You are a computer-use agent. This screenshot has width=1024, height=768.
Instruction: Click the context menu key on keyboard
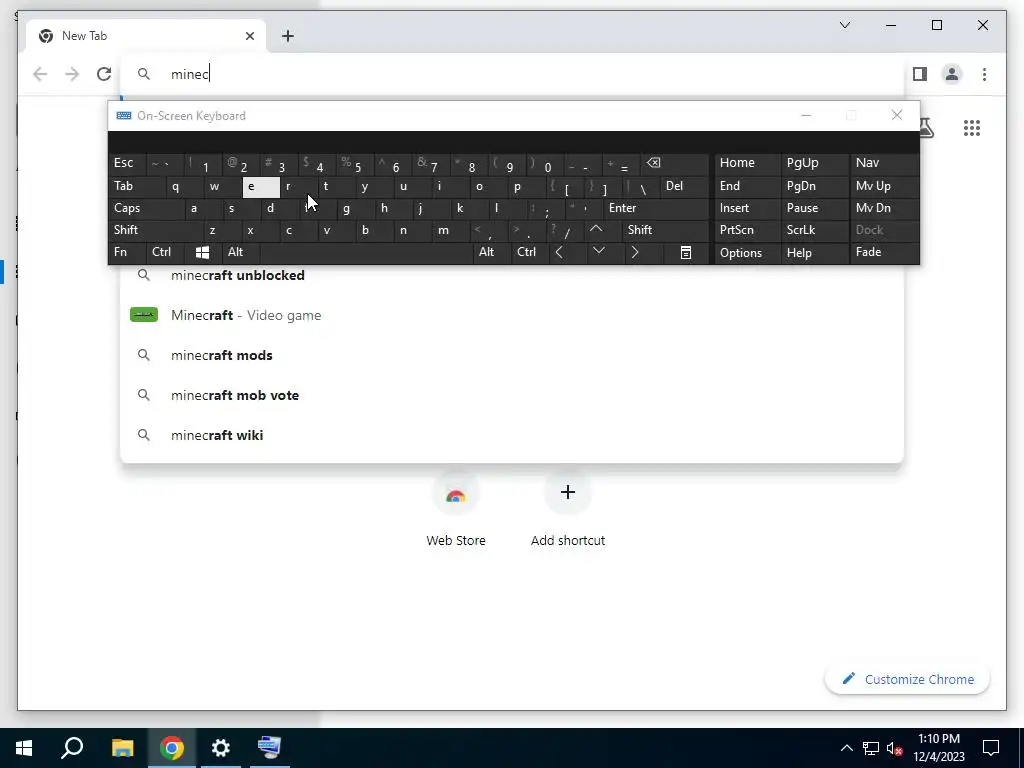[686, 252]
